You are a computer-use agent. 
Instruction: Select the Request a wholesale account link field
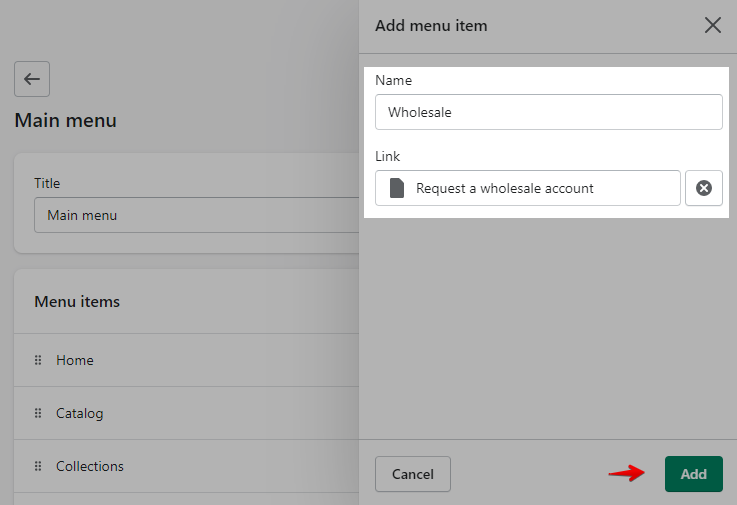(x=527, y=188)
